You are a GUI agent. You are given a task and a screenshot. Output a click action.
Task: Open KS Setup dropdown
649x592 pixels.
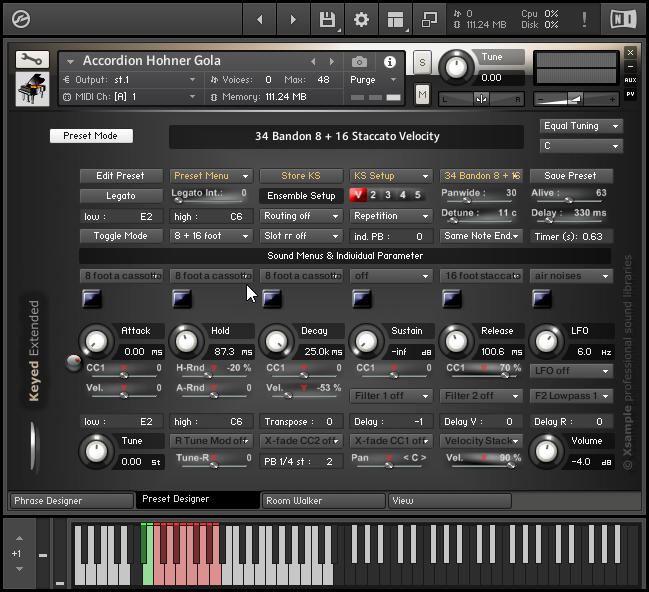pos(391,176)
